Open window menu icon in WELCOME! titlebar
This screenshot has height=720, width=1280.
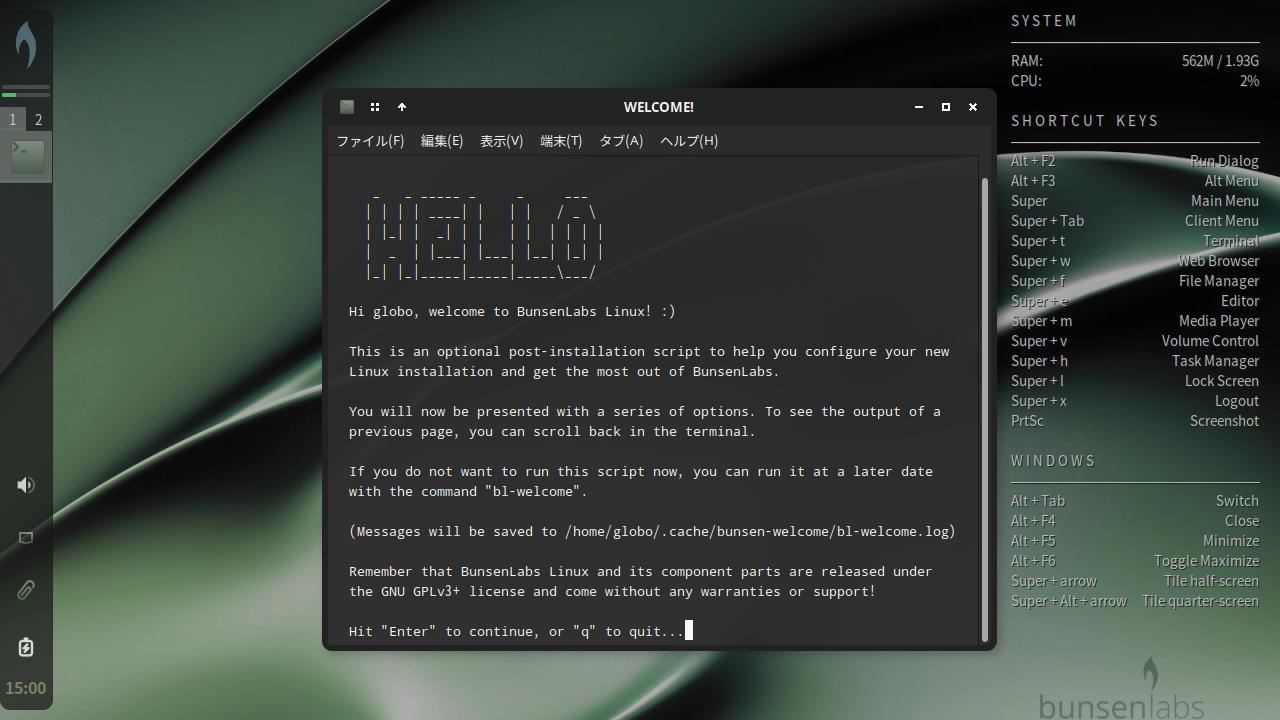click(x=347, y=107)
